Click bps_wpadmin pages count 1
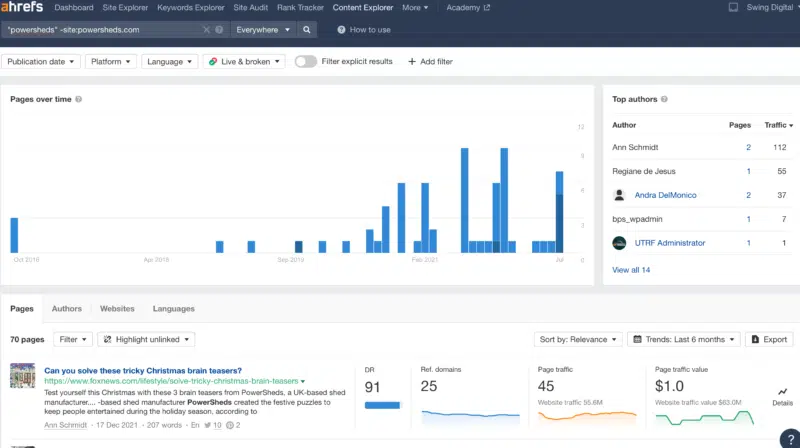Image resolution: width=800 pixels, height=448 pixels. (x=748, y=219)
